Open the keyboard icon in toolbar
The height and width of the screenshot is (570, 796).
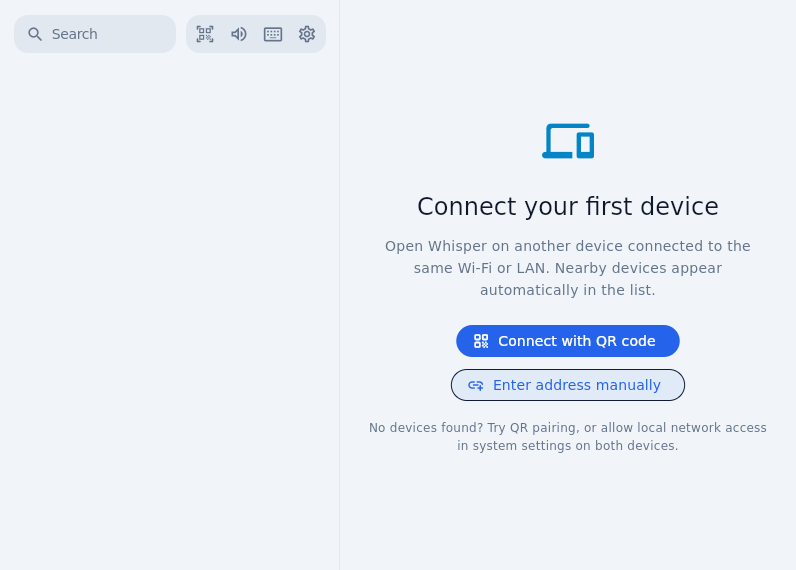tap(273, 34)
